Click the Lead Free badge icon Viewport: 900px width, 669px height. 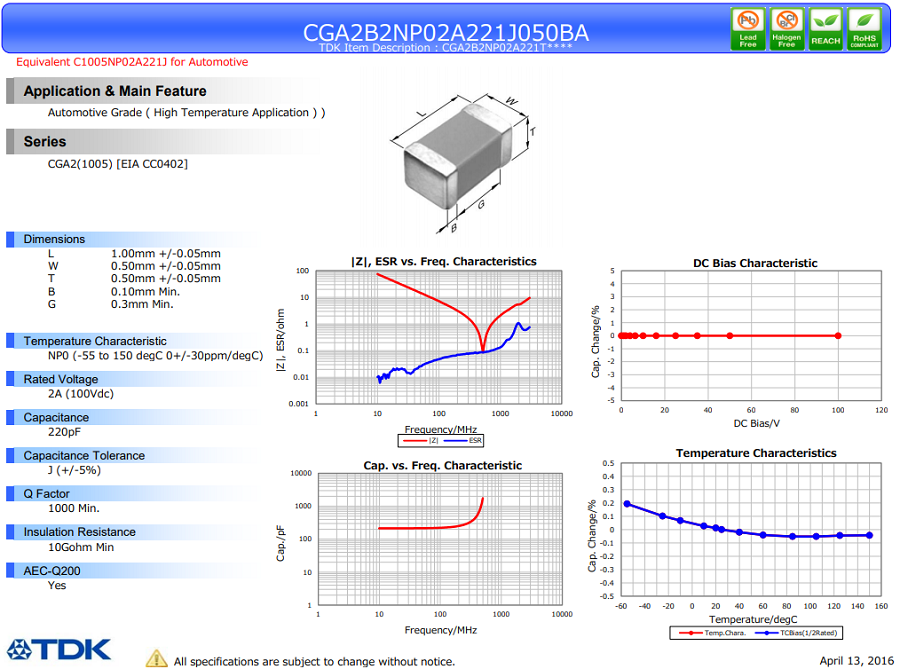click(x=748, y=29)
